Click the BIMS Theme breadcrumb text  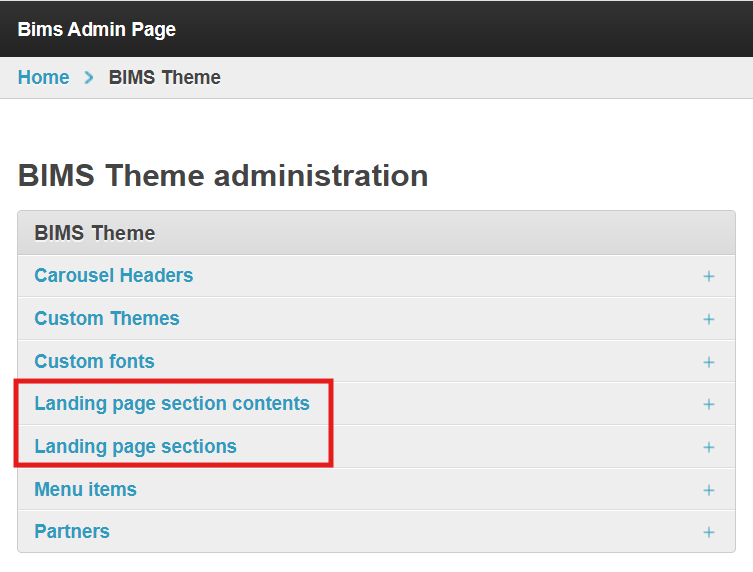click(x=165, y=77)
